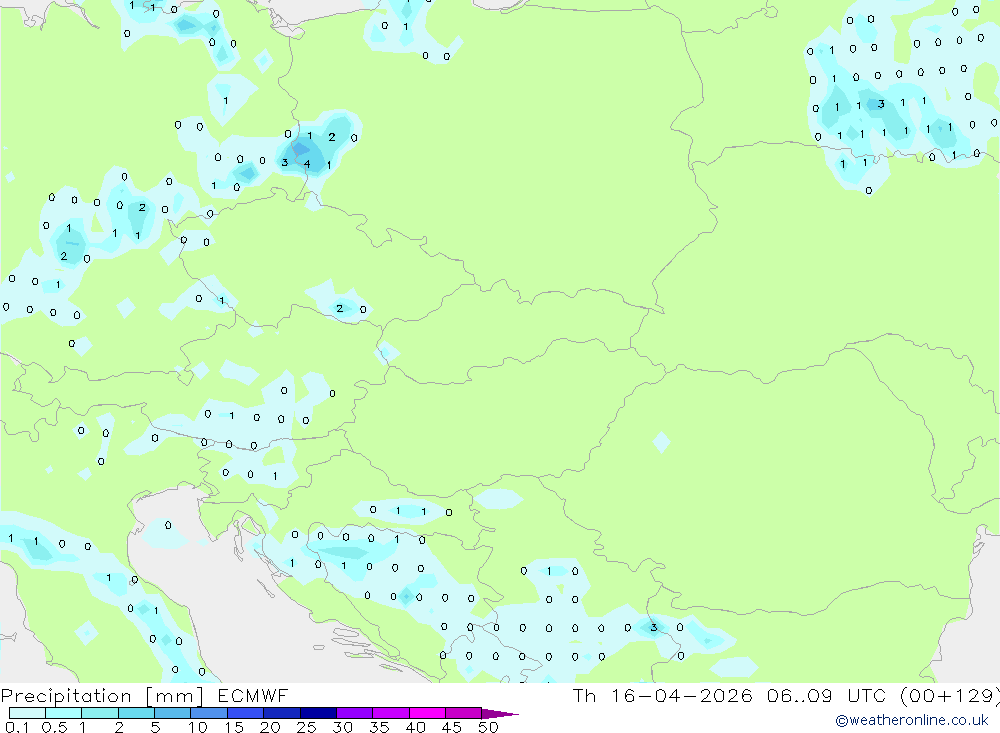Click the 15–20 mm legend swatch

(x=246, y=713)
